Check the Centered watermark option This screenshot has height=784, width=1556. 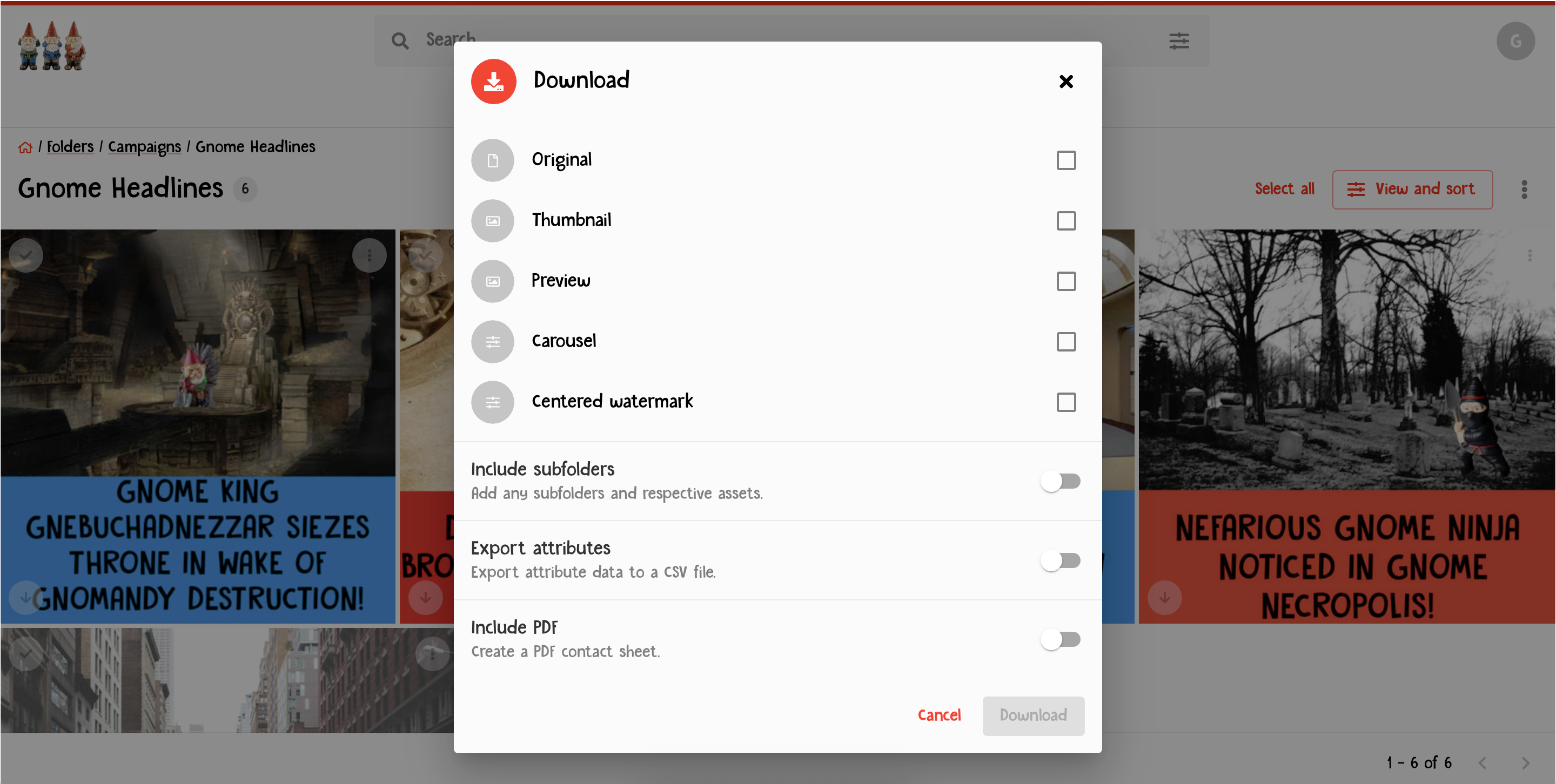click(1065, 402)
